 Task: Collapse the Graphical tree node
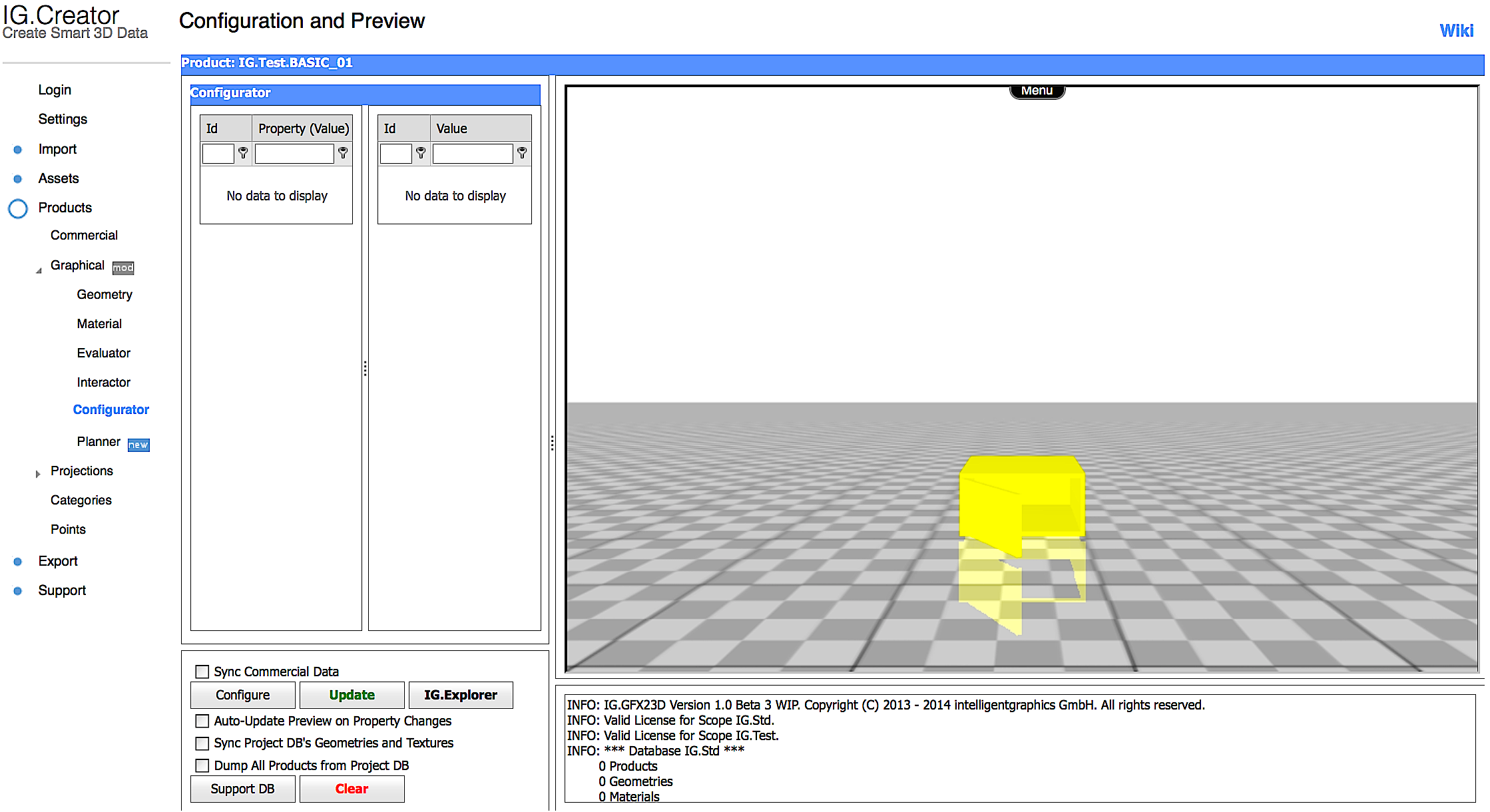point(39,270)
